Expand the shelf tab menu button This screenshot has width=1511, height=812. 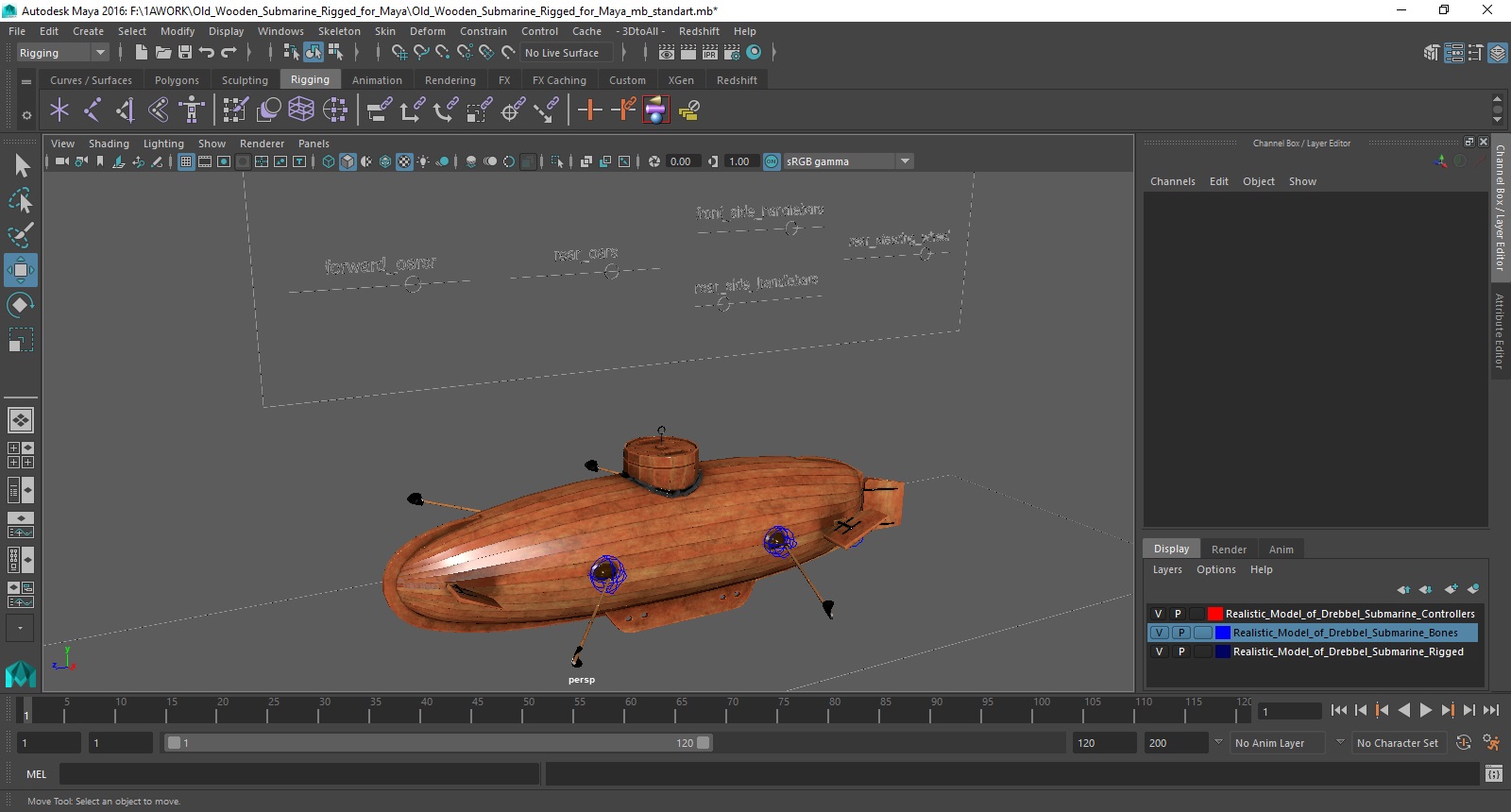click(x=26, y=81)
